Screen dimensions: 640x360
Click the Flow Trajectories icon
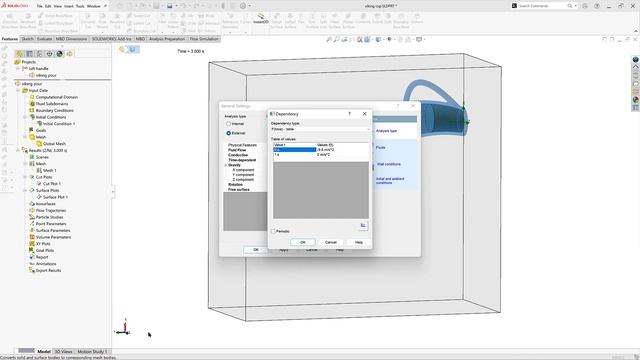[32, 210]
